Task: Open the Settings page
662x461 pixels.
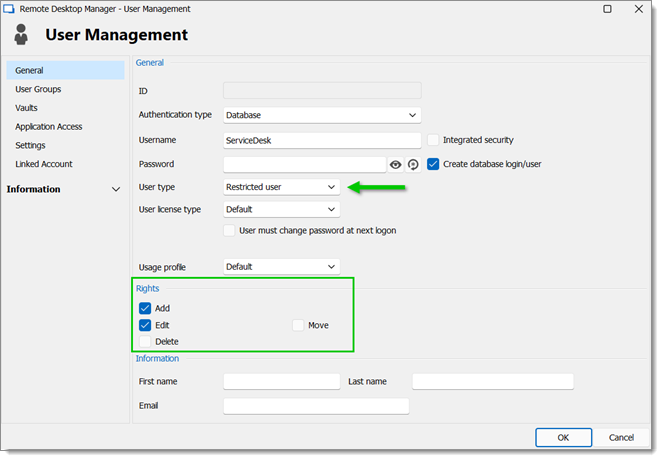Action: tap(65, 145)
